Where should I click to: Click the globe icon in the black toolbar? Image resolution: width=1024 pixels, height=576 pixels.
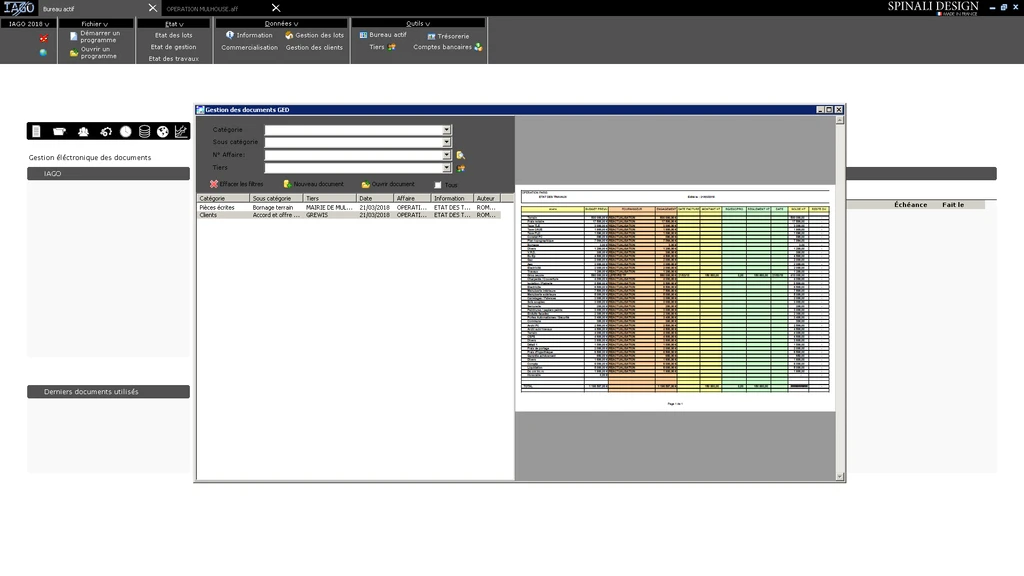163,131
